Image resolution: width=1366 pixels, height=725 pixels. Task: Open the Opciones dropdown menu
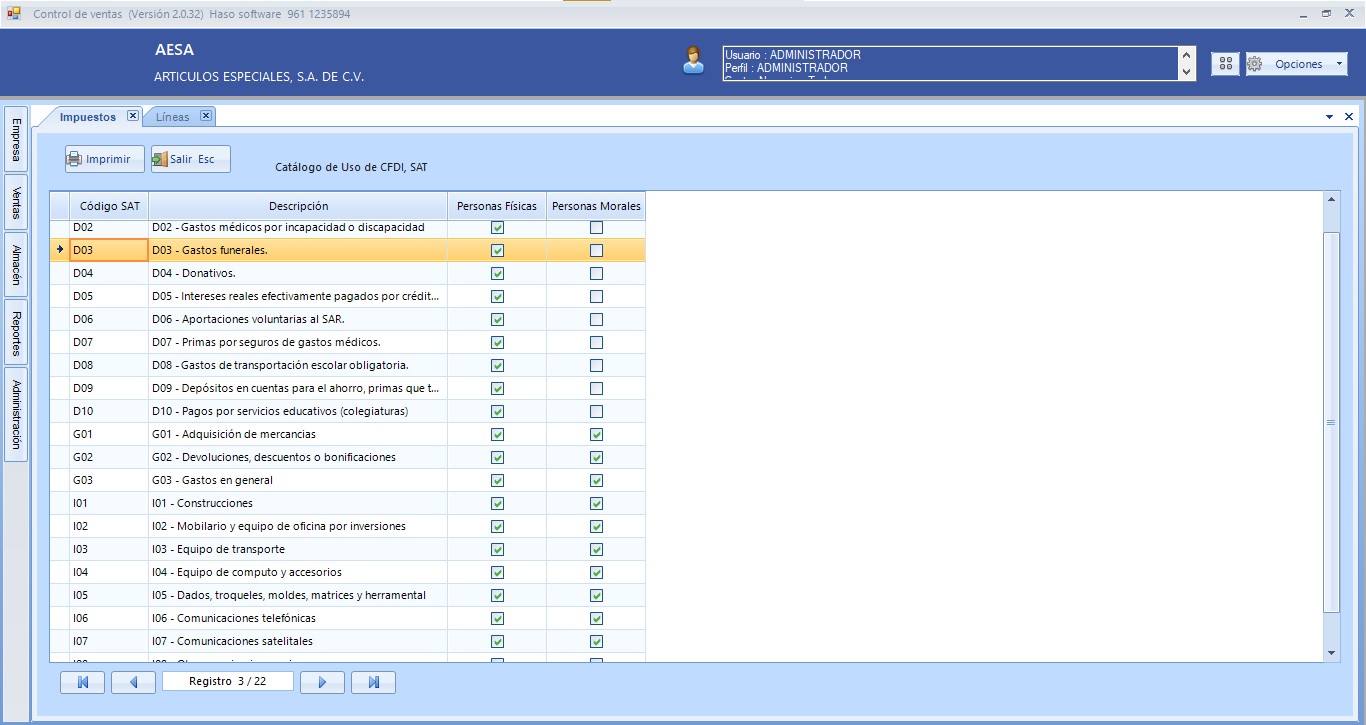click(1297, 63)
